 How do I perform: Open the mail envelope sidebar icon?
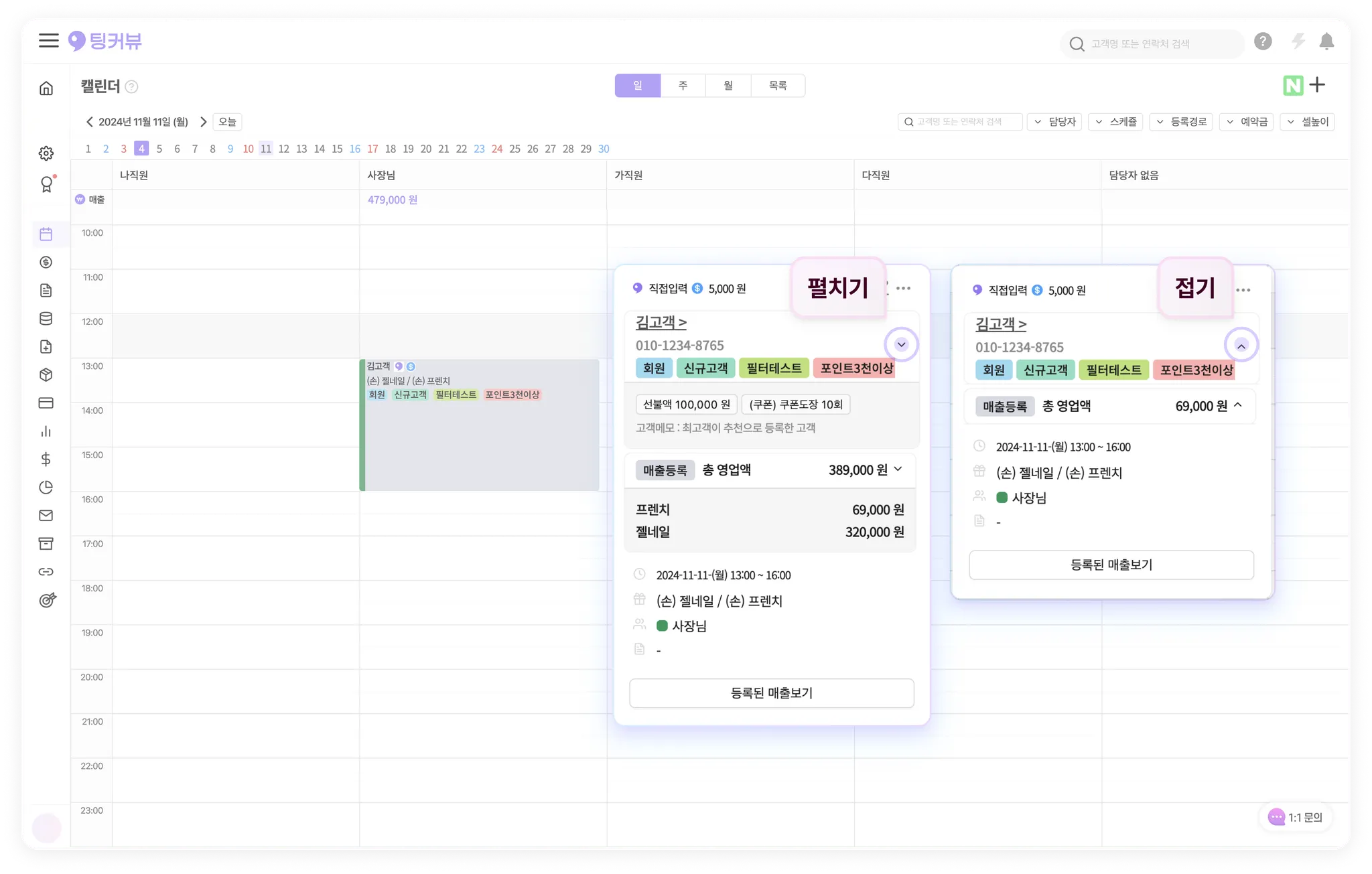[x=46, y=516]
